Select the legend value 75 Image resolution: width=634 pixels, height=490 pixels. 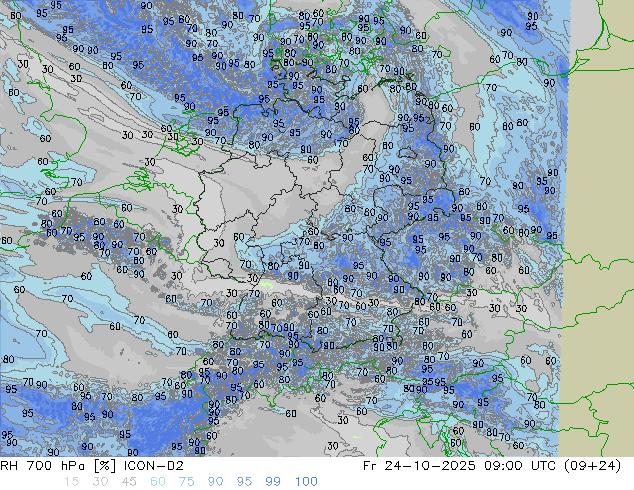(x=186, y=482)
